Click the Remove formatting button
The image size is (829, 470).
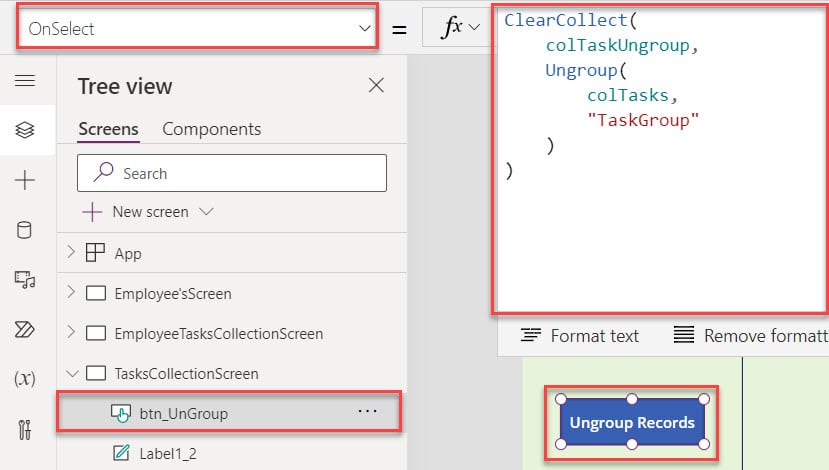[x=750, y=336]
